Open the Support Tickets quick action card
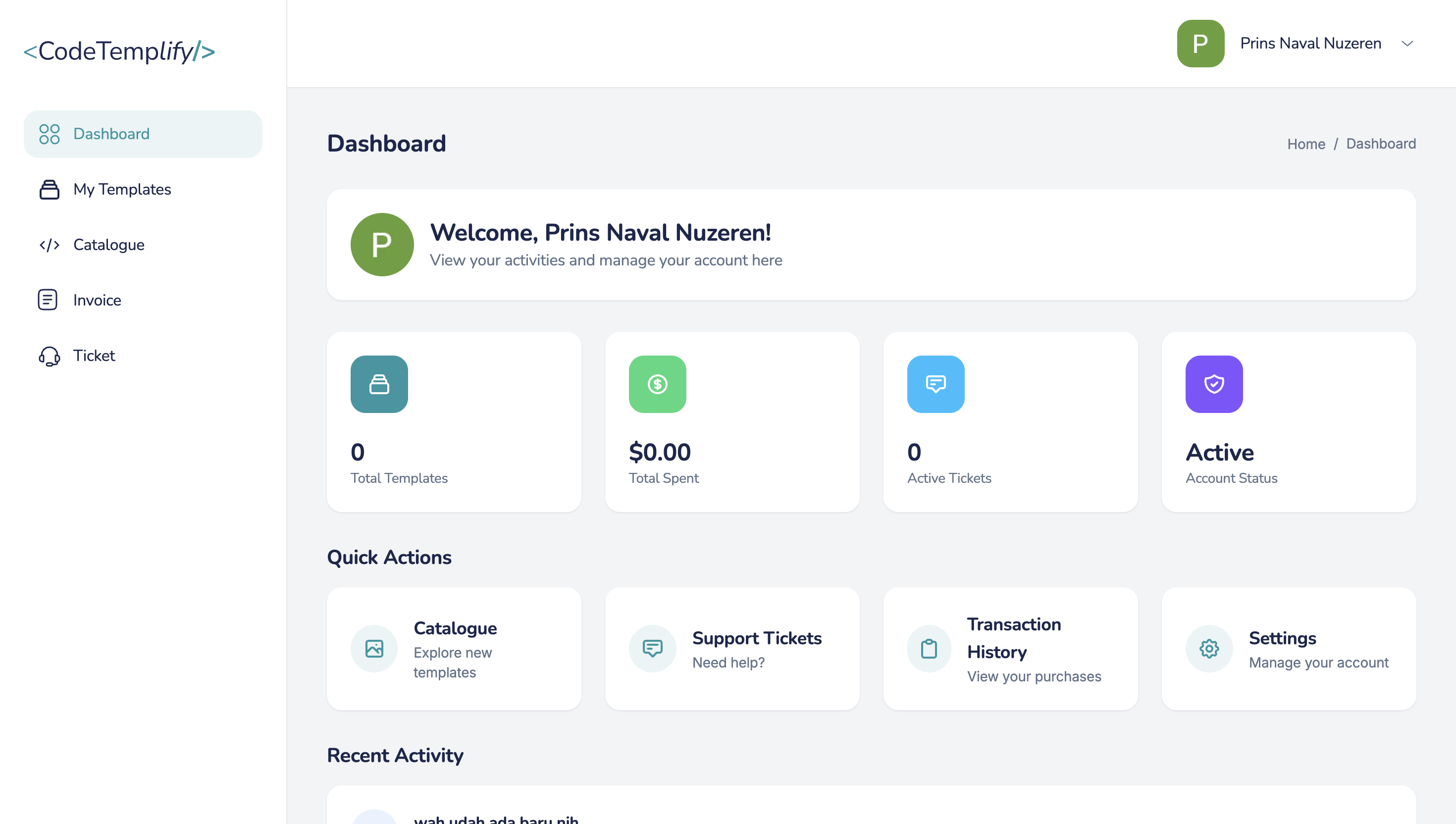 [x=732, y=649]
